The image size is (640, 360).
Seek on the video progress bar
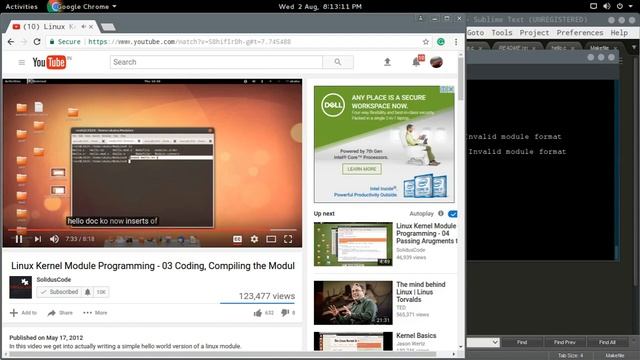152,230
